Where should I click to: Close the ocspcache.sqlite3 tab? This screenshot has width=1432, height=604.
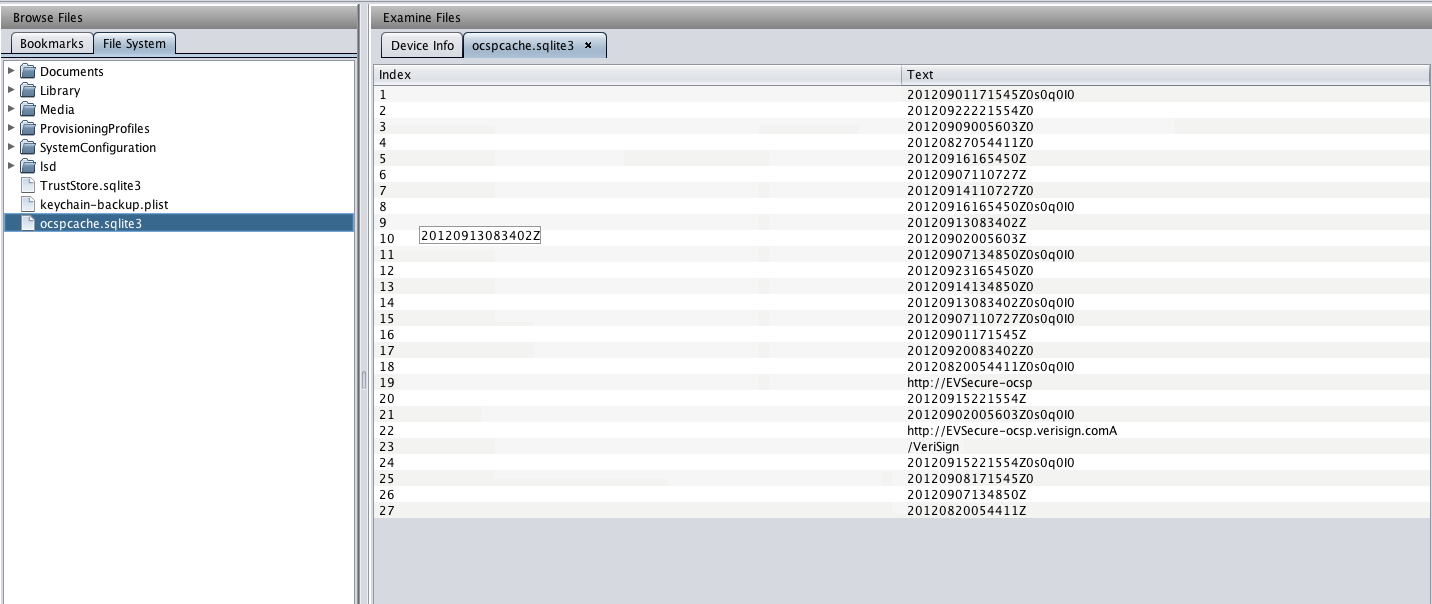588,45
